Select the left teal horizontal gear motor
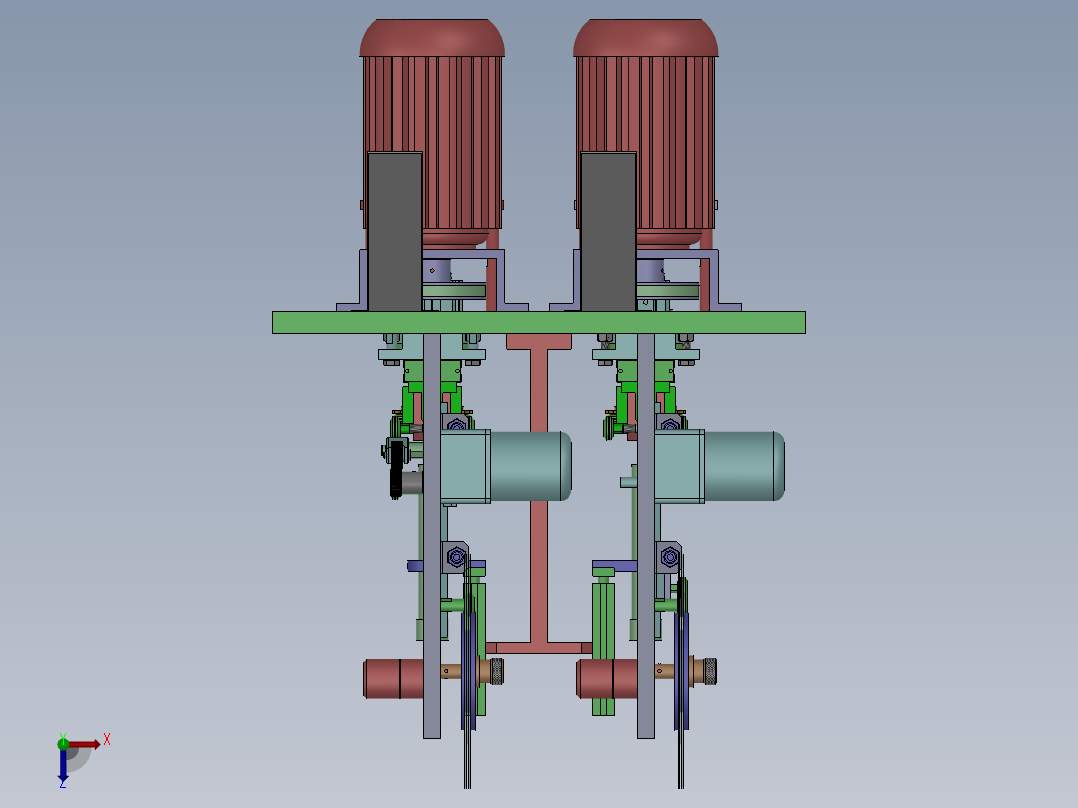Screen dimensions: 1078x808 [505, 466]
